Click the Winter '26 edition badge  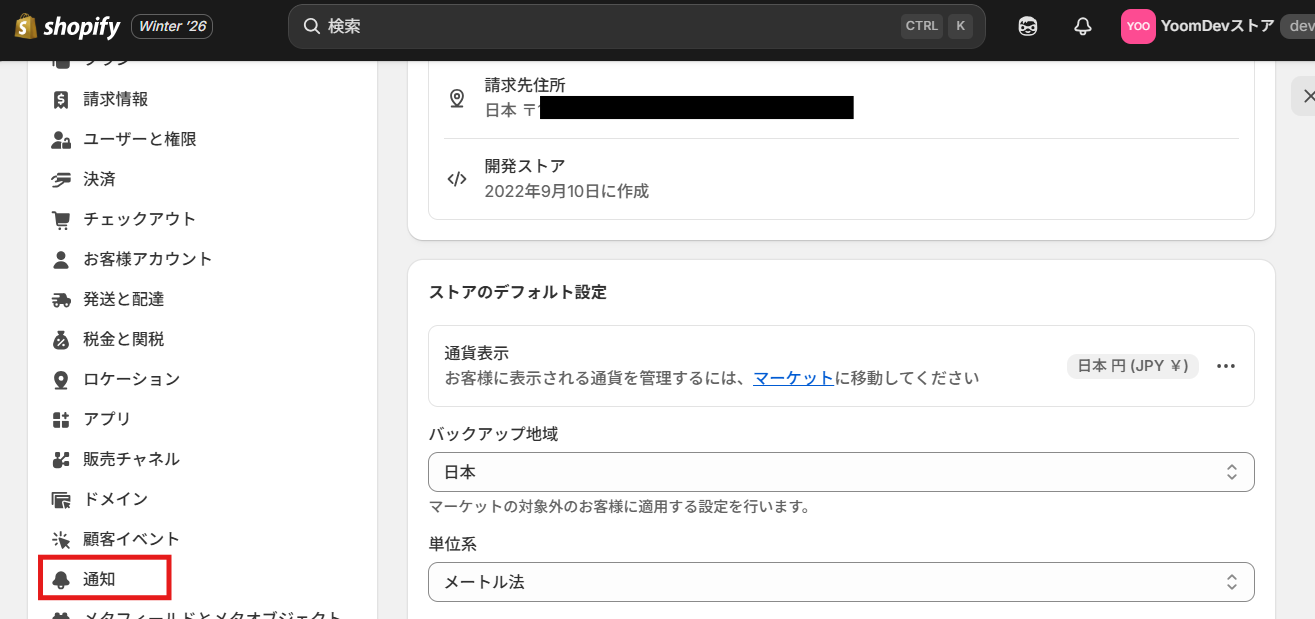pos(172,27)
